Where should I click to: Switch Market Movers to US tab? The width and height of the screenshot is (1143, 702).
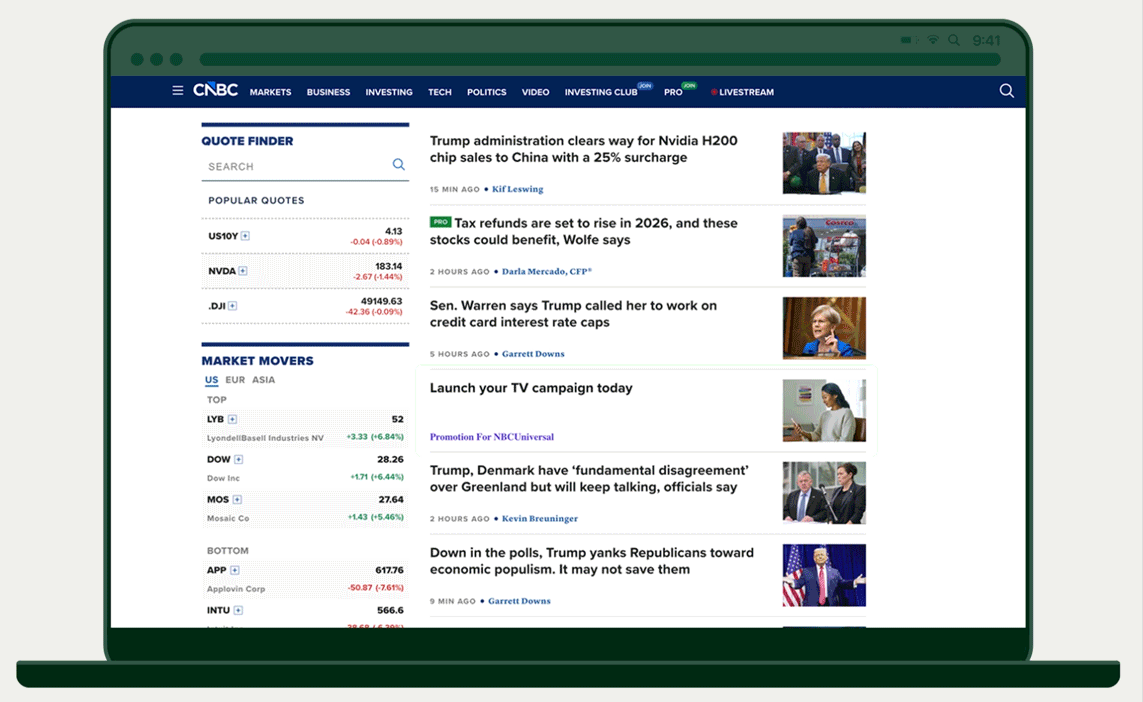[x=211, y=380]
